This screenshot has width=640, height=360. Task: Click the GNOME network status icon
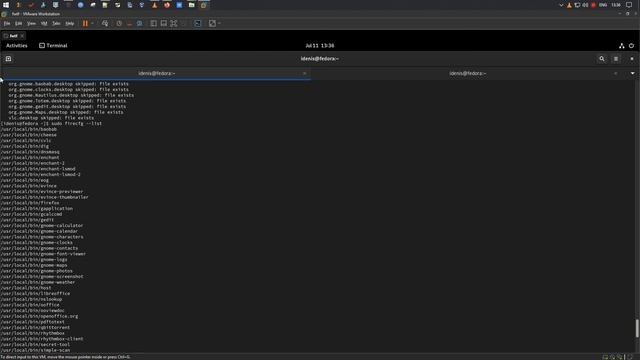click(x=621, y=46)
